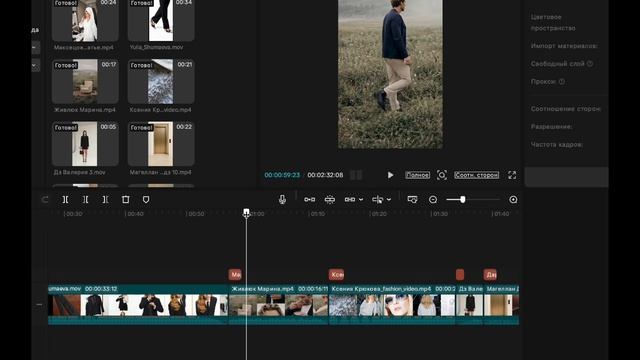The width and height of the screenshot is (640, 360).
Task: Select the Ксения Кр...video.mp4 thumbnail
Action: [x=161, y=82]
